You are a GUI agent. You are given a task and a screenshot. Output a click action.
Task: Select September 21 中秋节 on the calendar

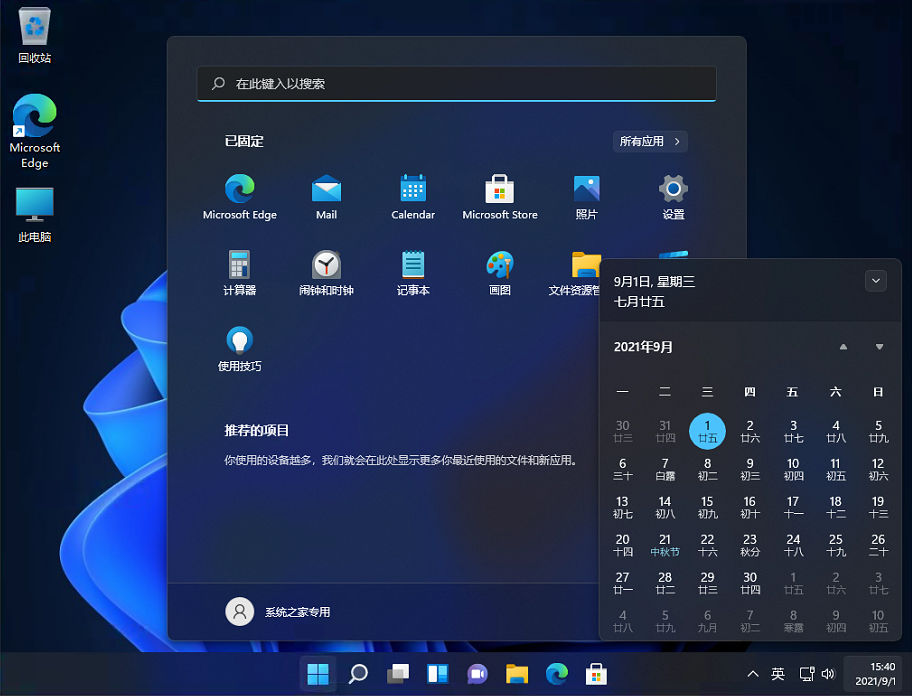point(665,545)
